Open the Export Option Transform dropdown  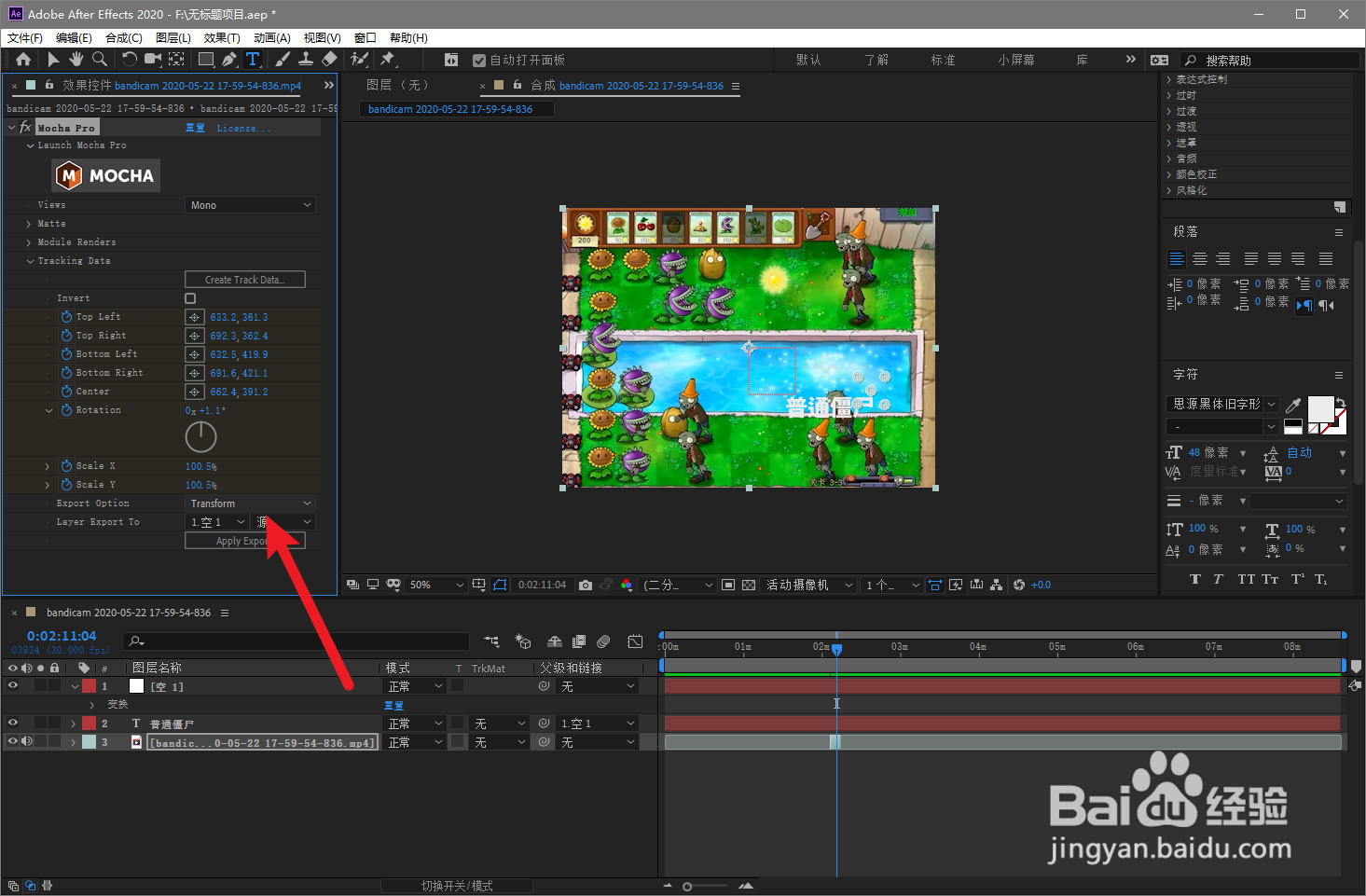point(251,503)
